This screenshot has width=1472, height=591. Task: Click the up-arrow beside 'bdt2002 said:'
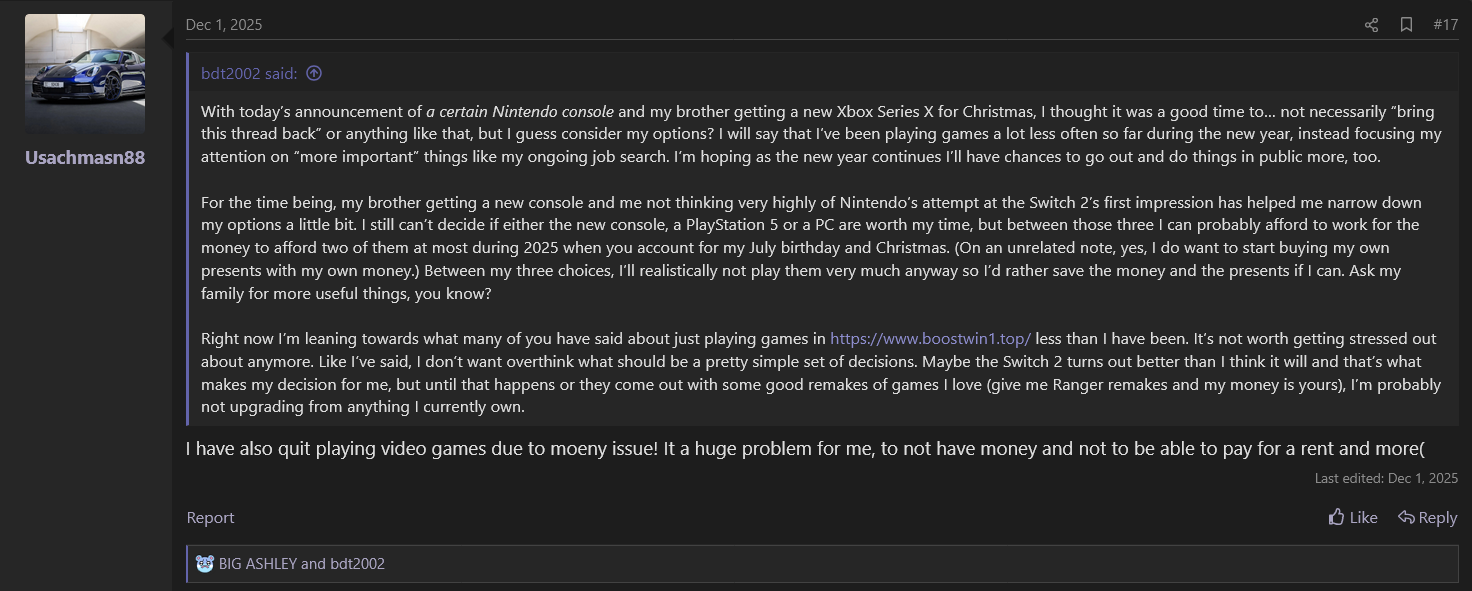tap(314, 73)
